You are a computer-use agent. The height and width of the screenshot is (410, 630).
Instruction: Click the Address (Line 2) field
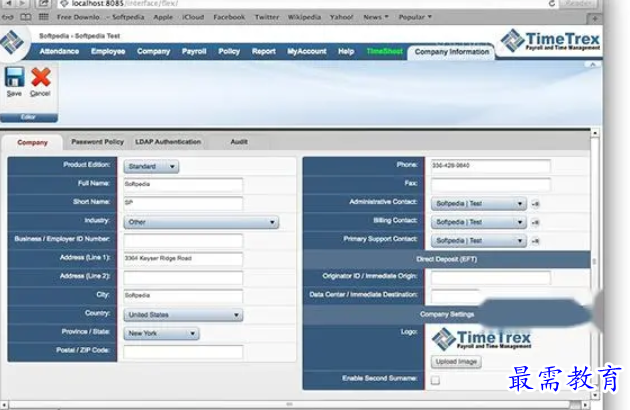pyautogui.click(x=183, y=277)
